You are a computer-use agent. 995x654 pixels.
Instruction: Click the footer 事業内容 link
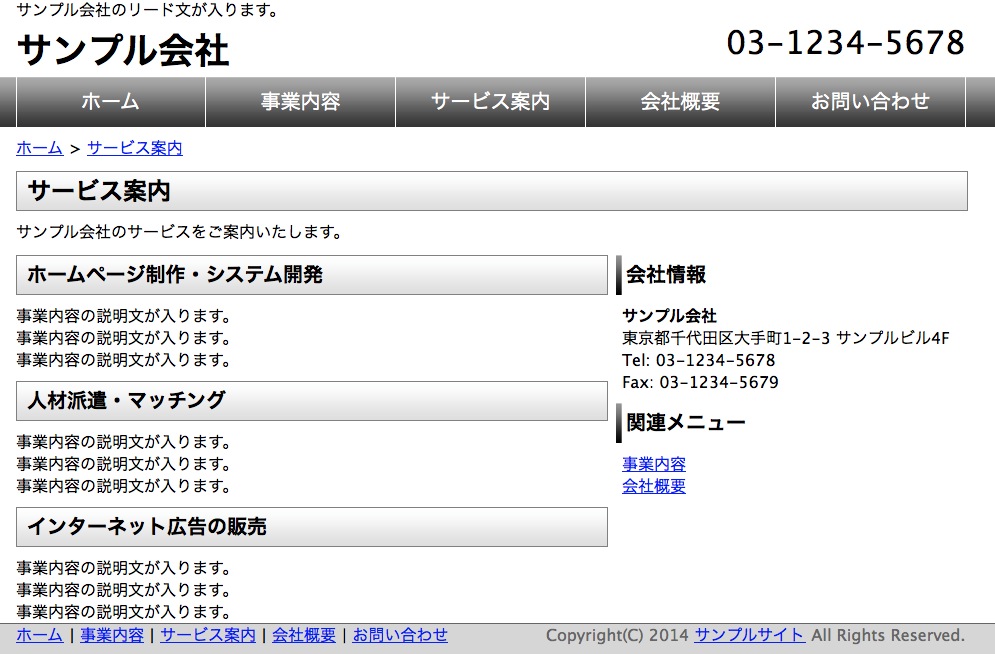112,635
